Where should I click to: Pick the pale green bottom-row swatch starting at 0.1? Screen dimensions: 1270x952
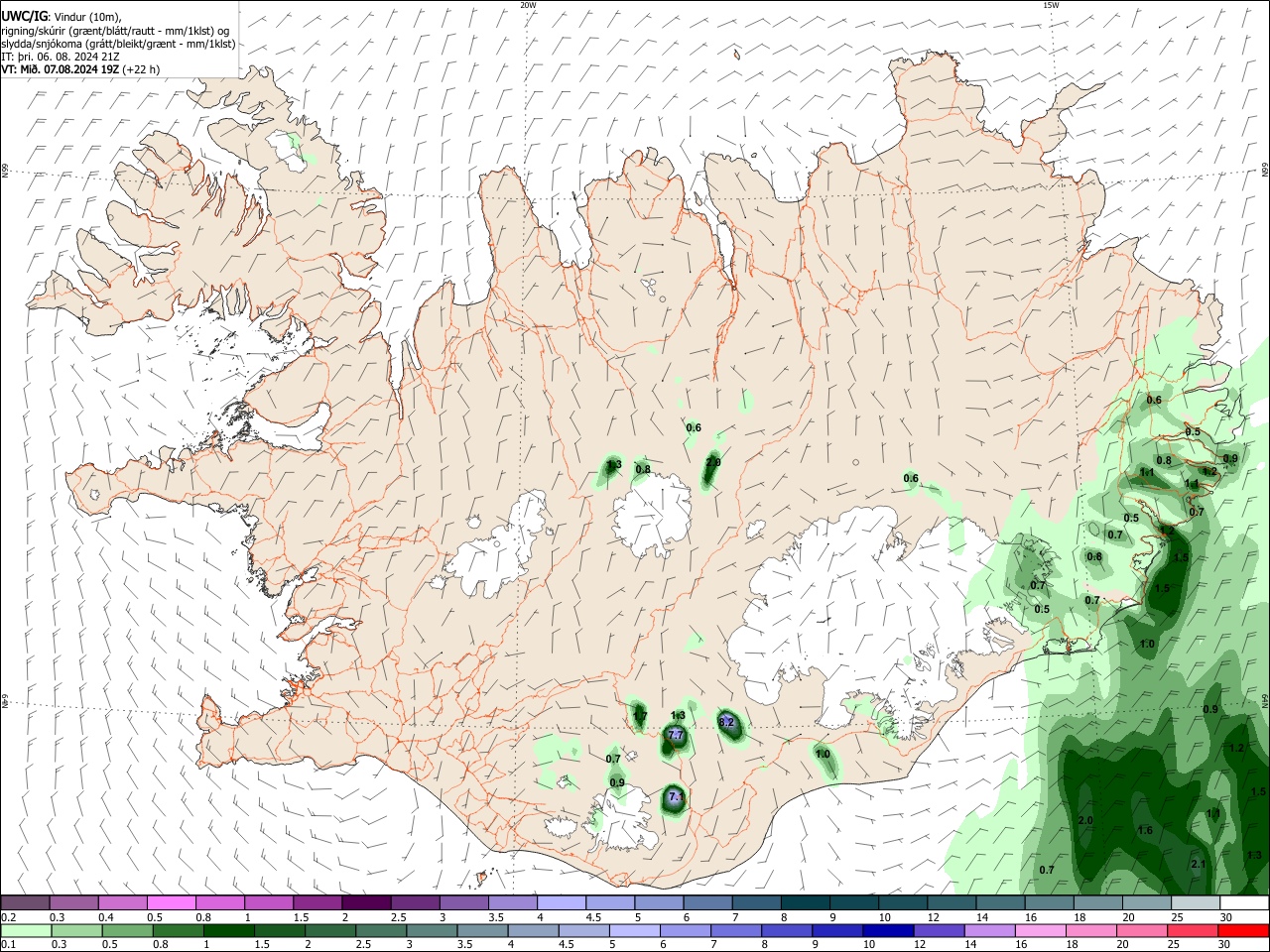coord(25,931)
